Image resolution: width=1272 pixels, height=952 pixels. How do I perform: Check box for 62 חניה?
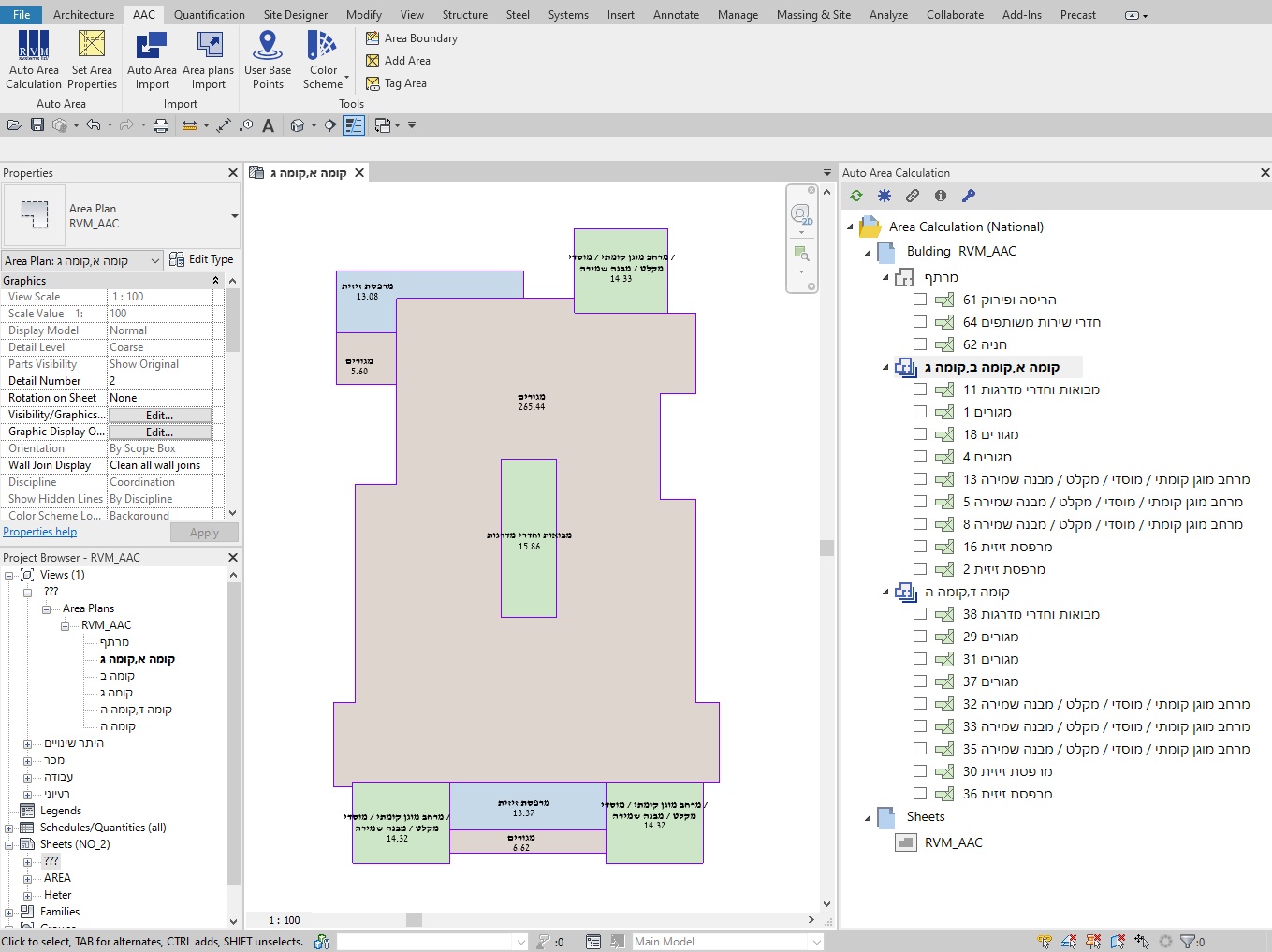[x=920, y=344]
